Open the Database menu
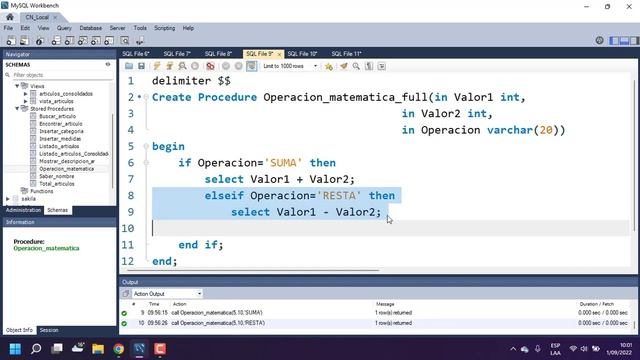Viewport: 640px width, 360px height. (x=91, y=28)
